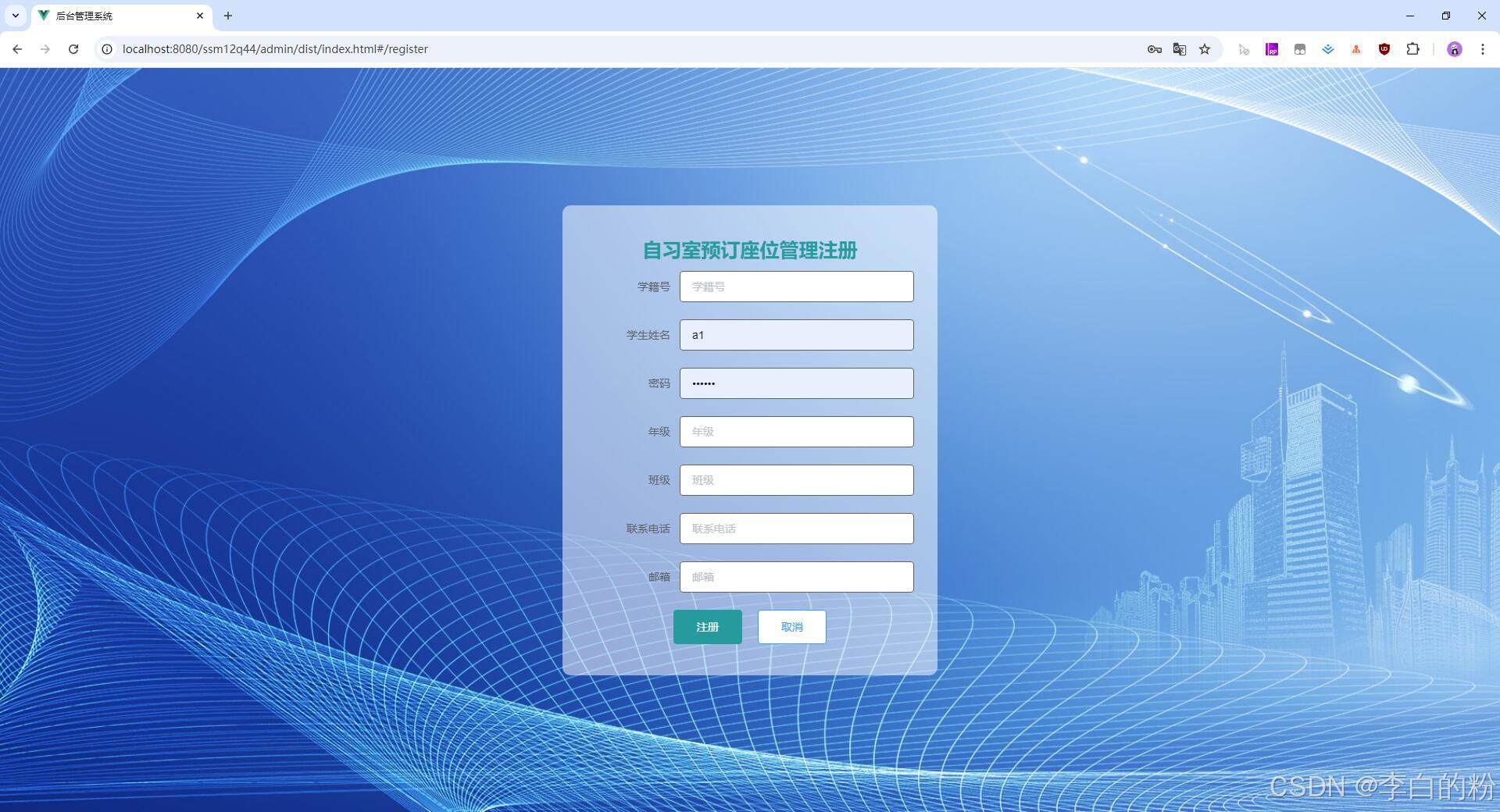
Task: Click the 自习室预订座位管理注册 heading
Action: [750, 251]
